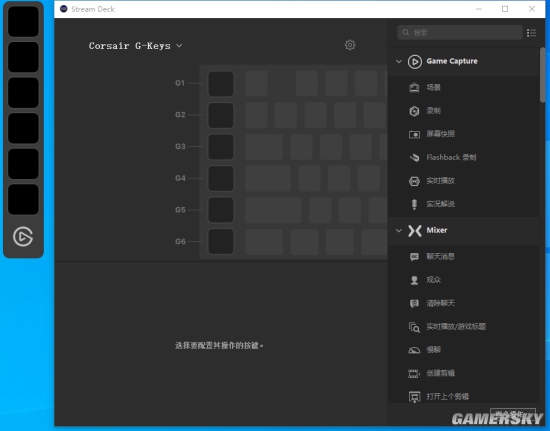Select the G6 key slot

click(221, 241)
